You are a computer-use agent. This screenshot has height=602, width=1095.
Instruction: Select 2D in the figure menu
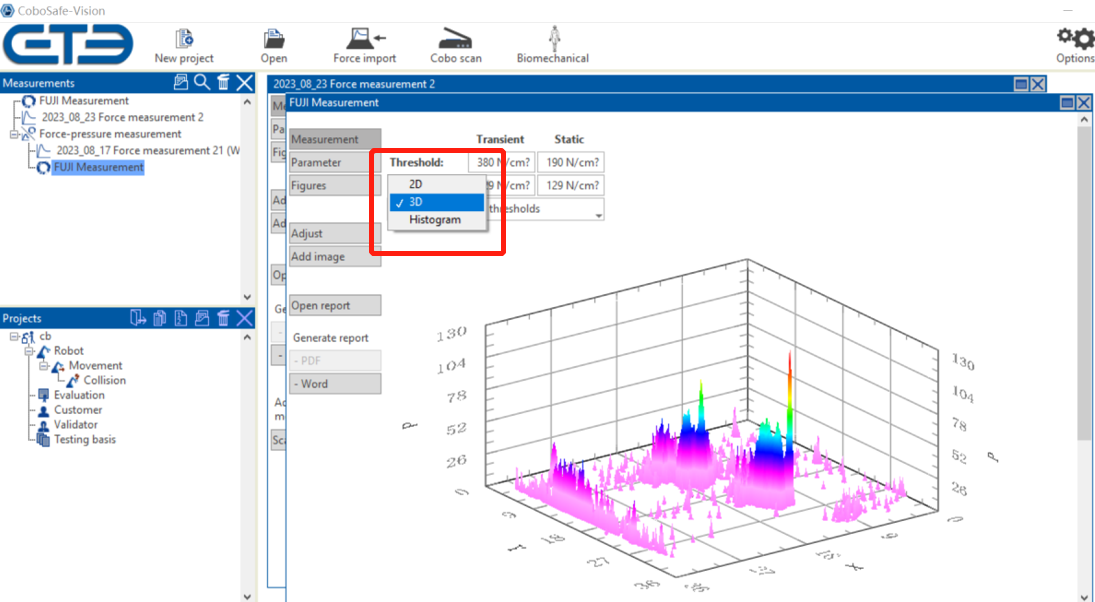416,185
